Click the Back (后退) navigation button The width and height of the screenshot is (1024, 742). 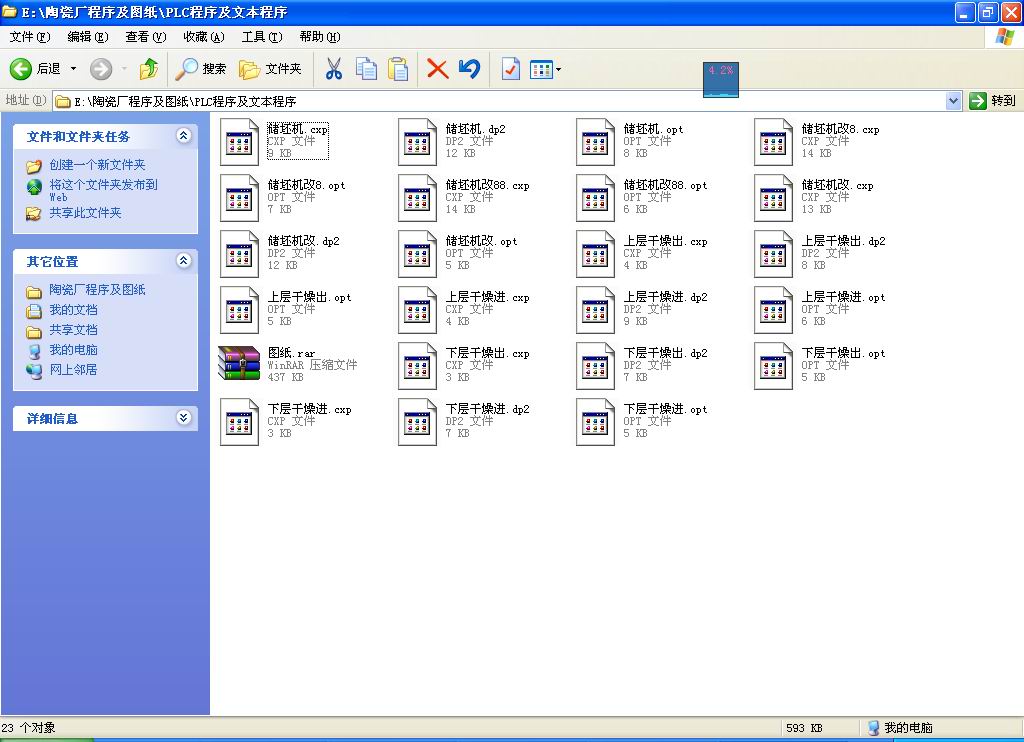pos(36,69)
